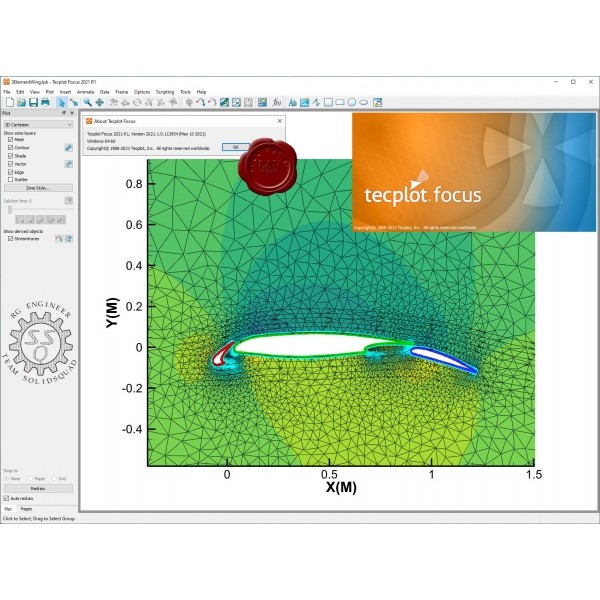Click the Zone Style... button

coord(38,188)
